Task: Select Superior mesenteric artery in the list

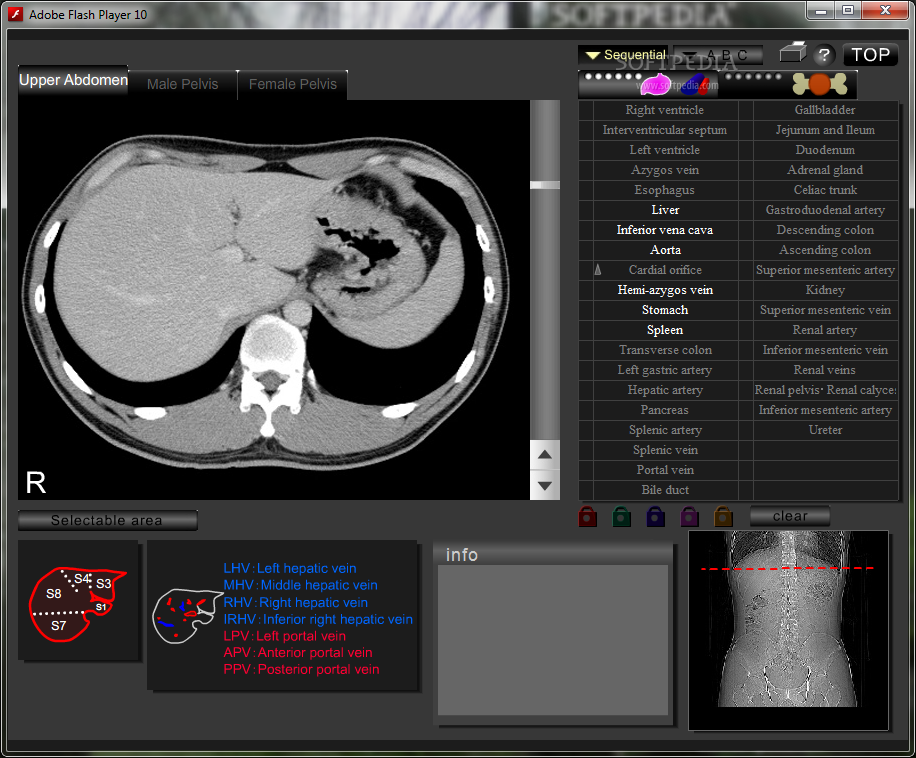Action: coord(825,270)
